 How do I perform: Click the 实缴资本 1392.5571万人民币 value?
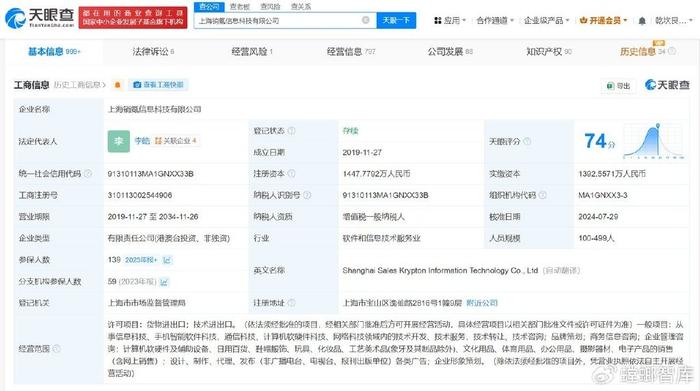[x=612, y=174]
